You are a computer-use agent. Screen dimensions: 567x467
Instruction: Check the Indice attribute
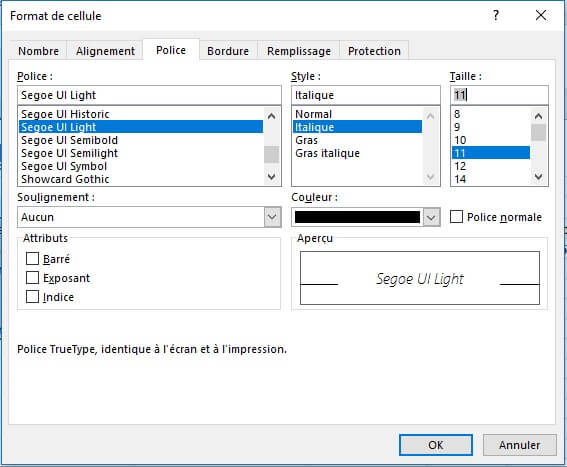(32, 297)
